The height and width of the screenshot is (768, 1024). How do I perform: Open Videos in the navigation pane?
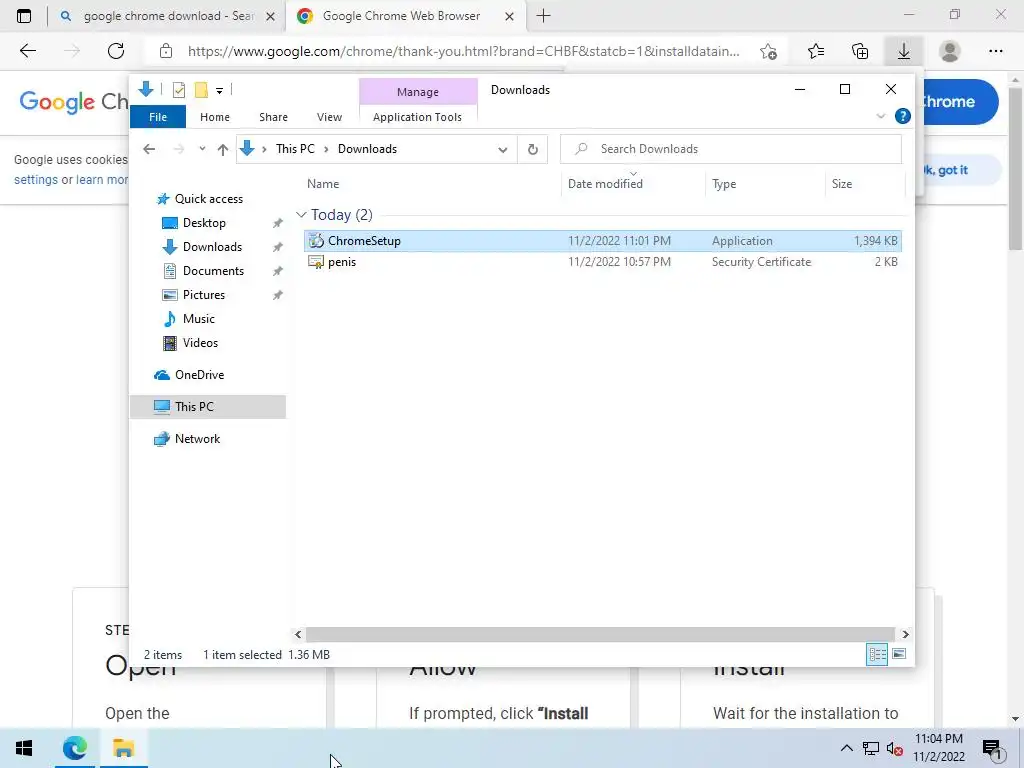pyautogui.click(x=200, y=343)
